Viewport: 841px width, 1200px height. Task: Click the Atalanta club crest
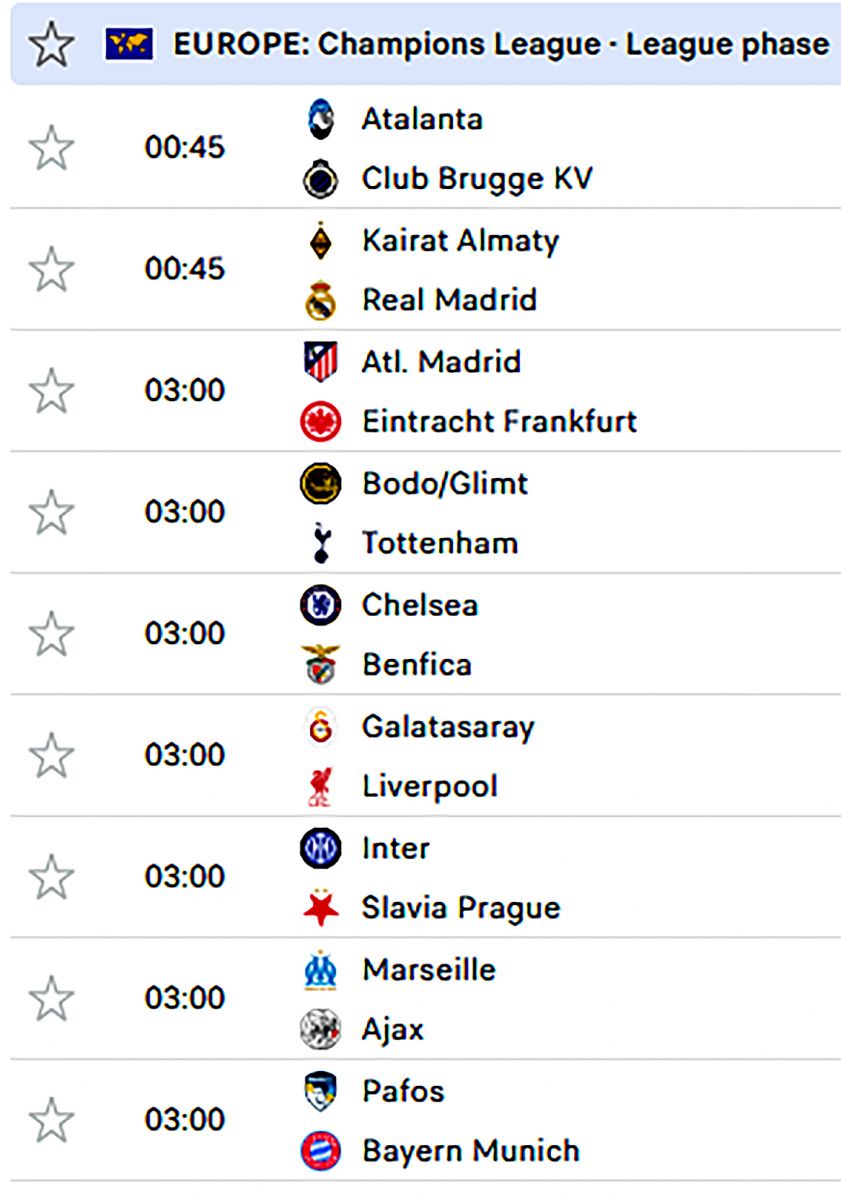tap(321, 119)
